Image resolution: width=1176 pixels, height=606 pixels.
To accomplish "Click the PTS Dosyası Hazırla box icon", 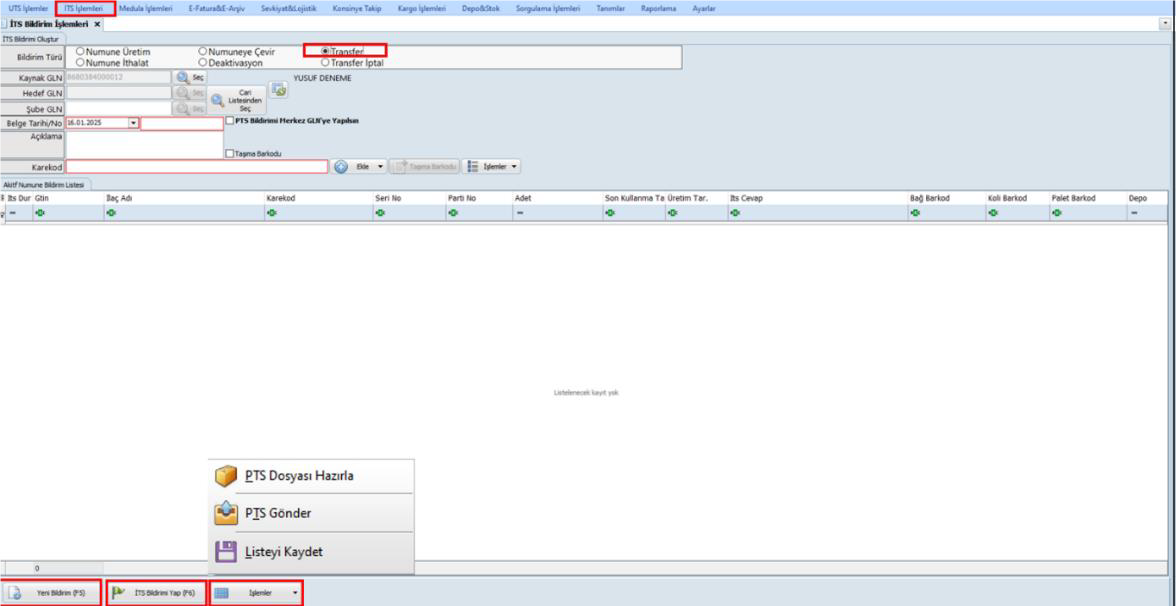I will [227, 476].
